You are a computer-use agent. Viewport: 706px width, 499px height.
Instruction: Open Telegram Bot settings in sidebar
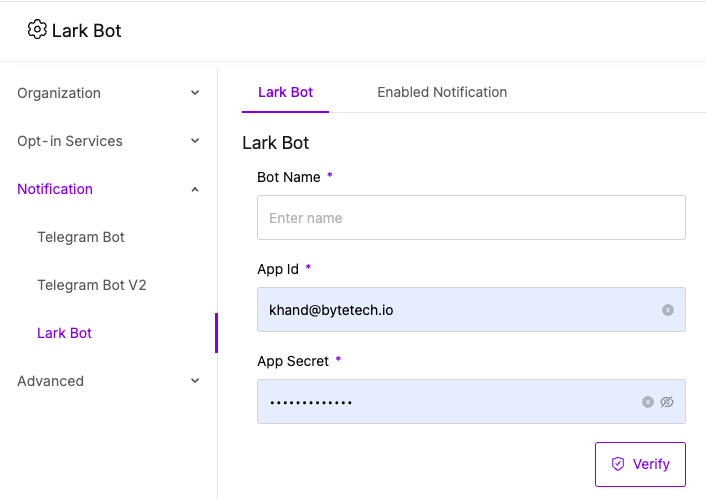[81, 237]
